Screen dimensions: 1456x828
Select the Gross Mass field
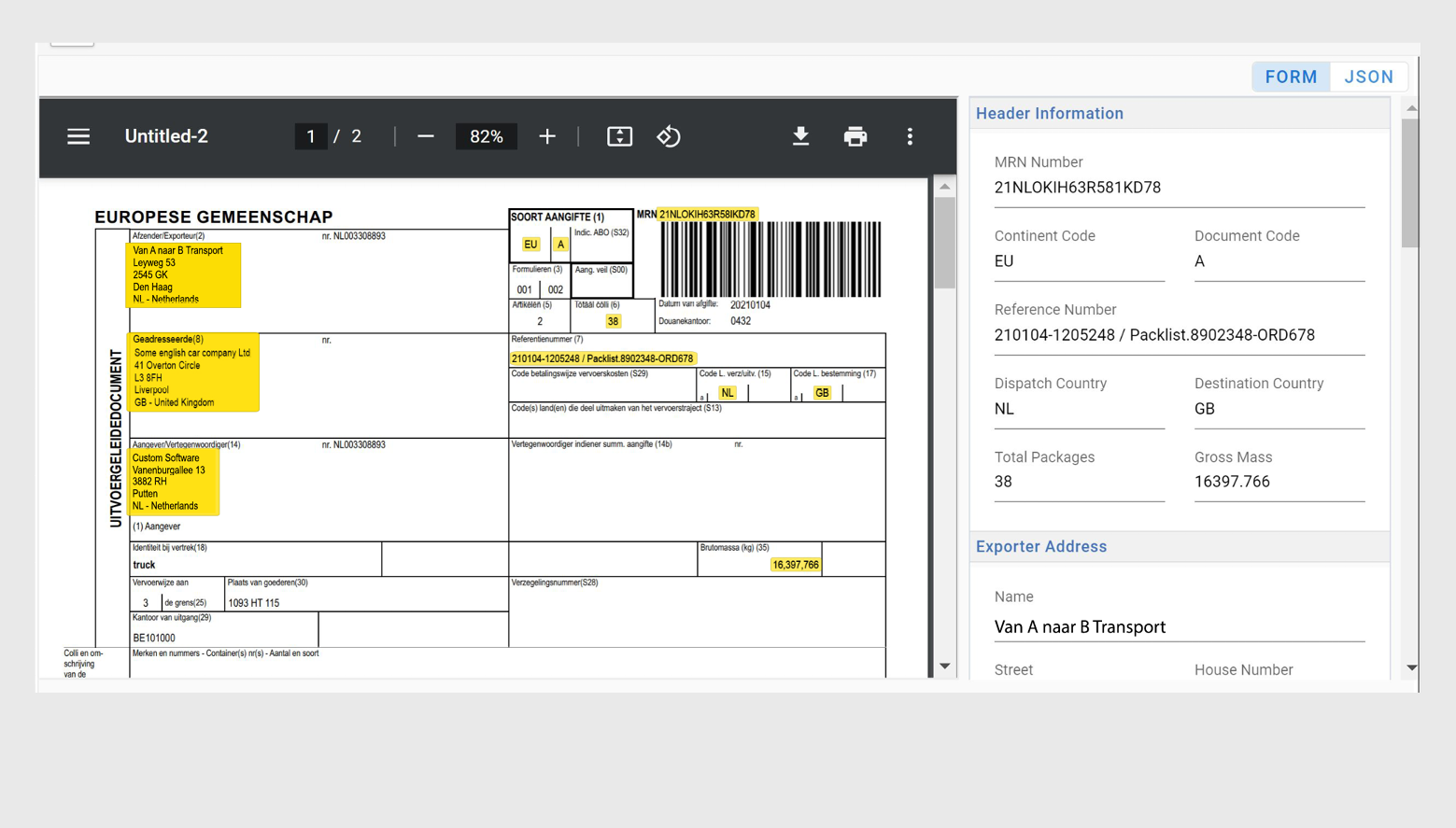pyautogui.click(x=1279, y=482)
